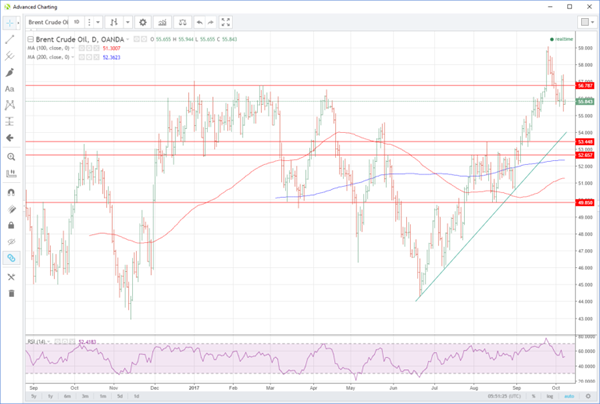Select the pitchfork drawing tool
Viewport: 600px width, 404px height.
(x=11, y=55)
